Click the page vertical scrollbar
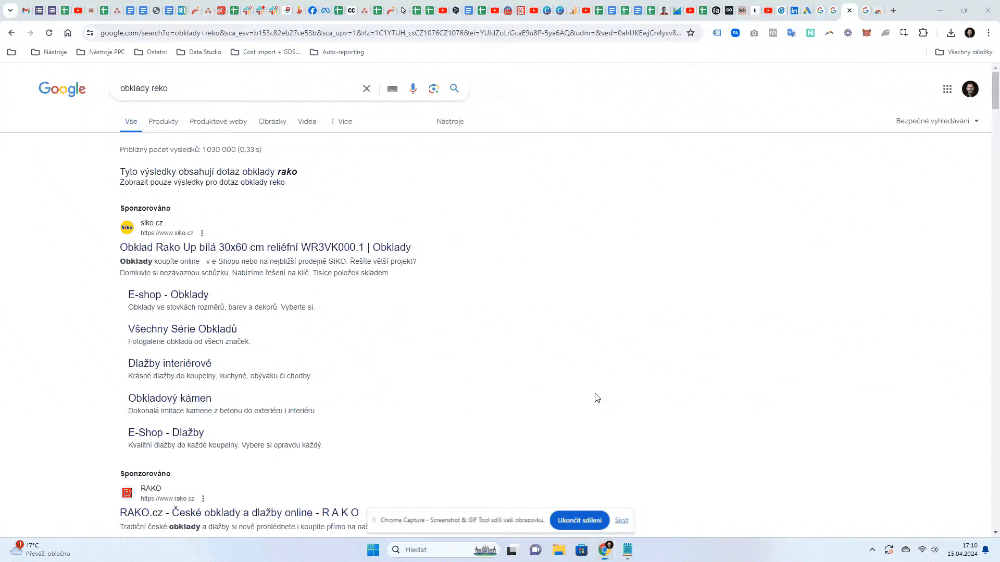This screenshot has height=562, width=1000. [996, 91]
